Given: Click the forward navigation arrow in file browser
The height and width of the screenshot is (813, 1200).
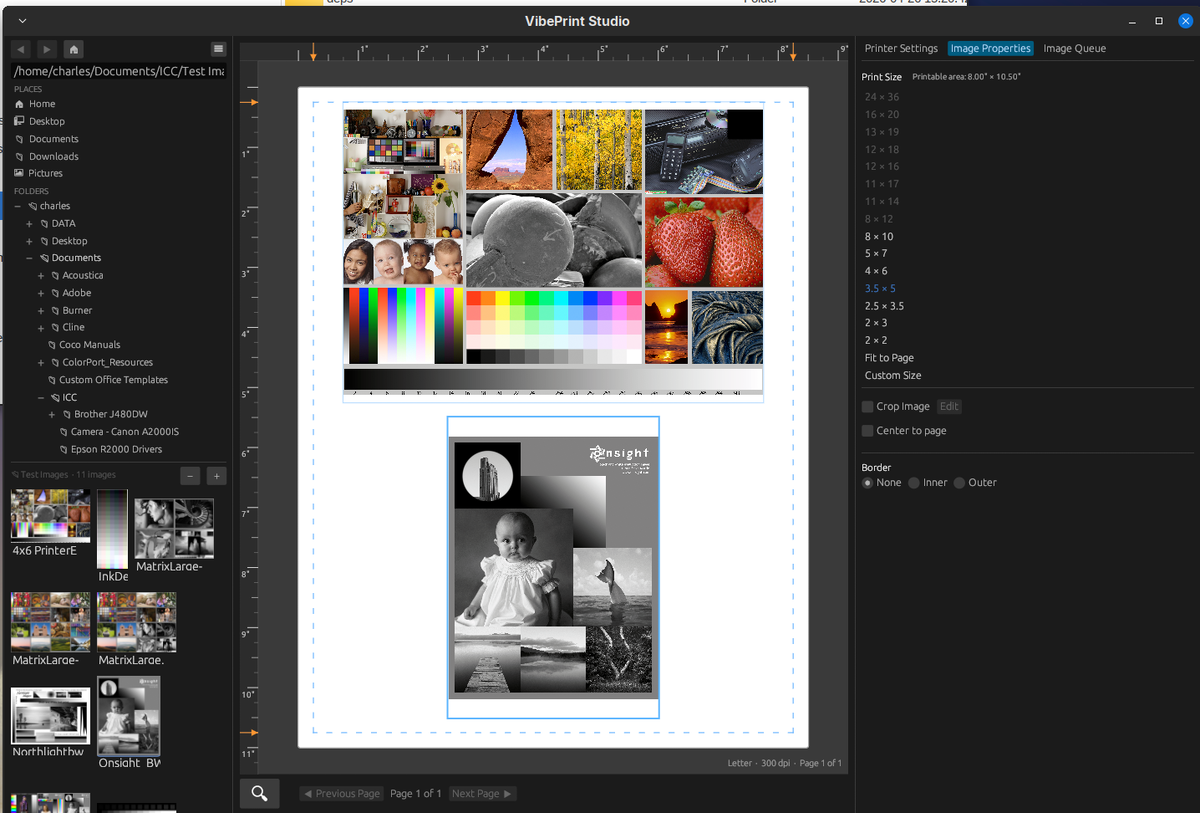Looking at the screenshot, I should pos(47,49).
